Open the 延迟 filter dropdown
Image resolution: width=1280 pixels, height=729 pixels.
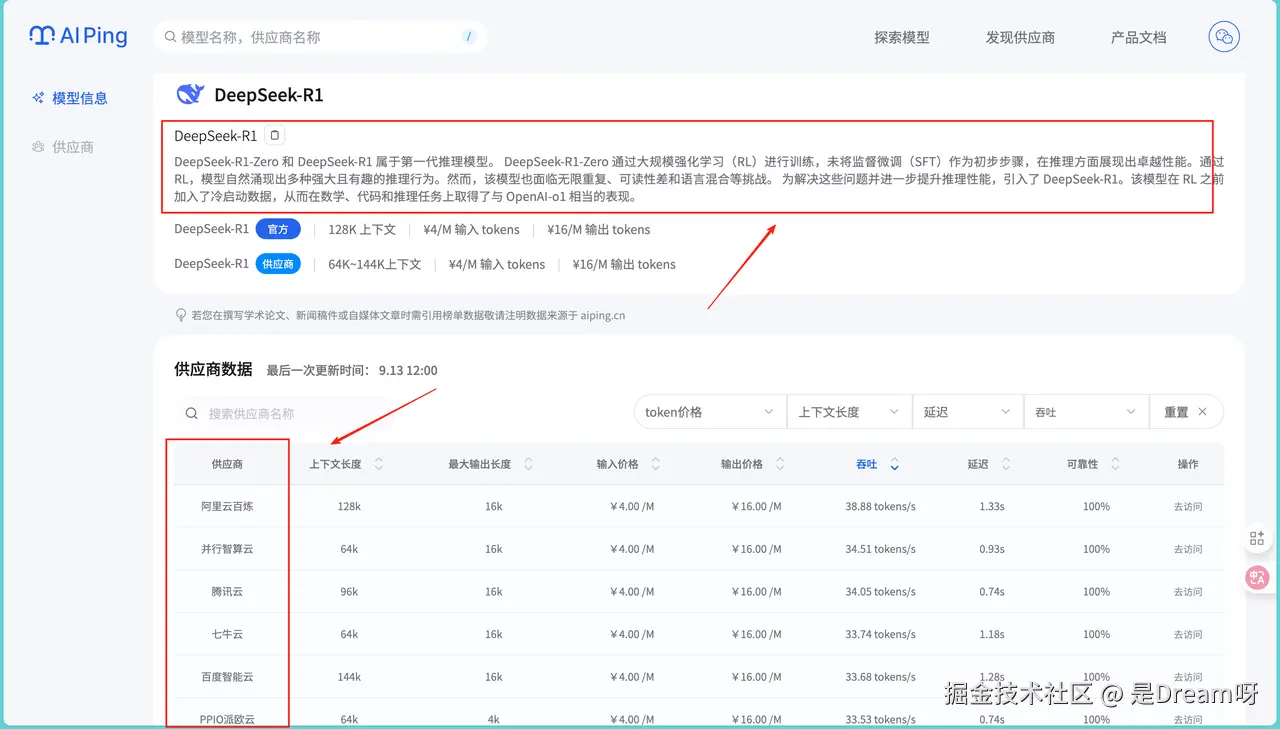click(968, 412)
